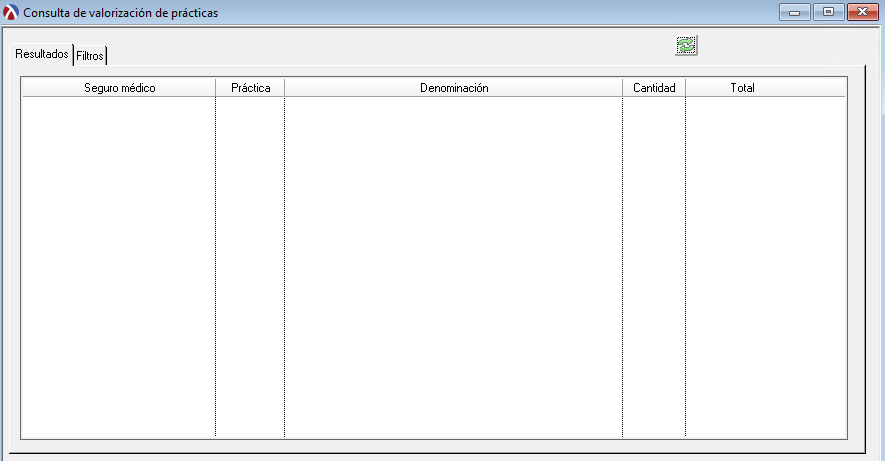Sort by the Cantidad column header
Viewport: 885px width, 461px height.
(x=654, y=88)
